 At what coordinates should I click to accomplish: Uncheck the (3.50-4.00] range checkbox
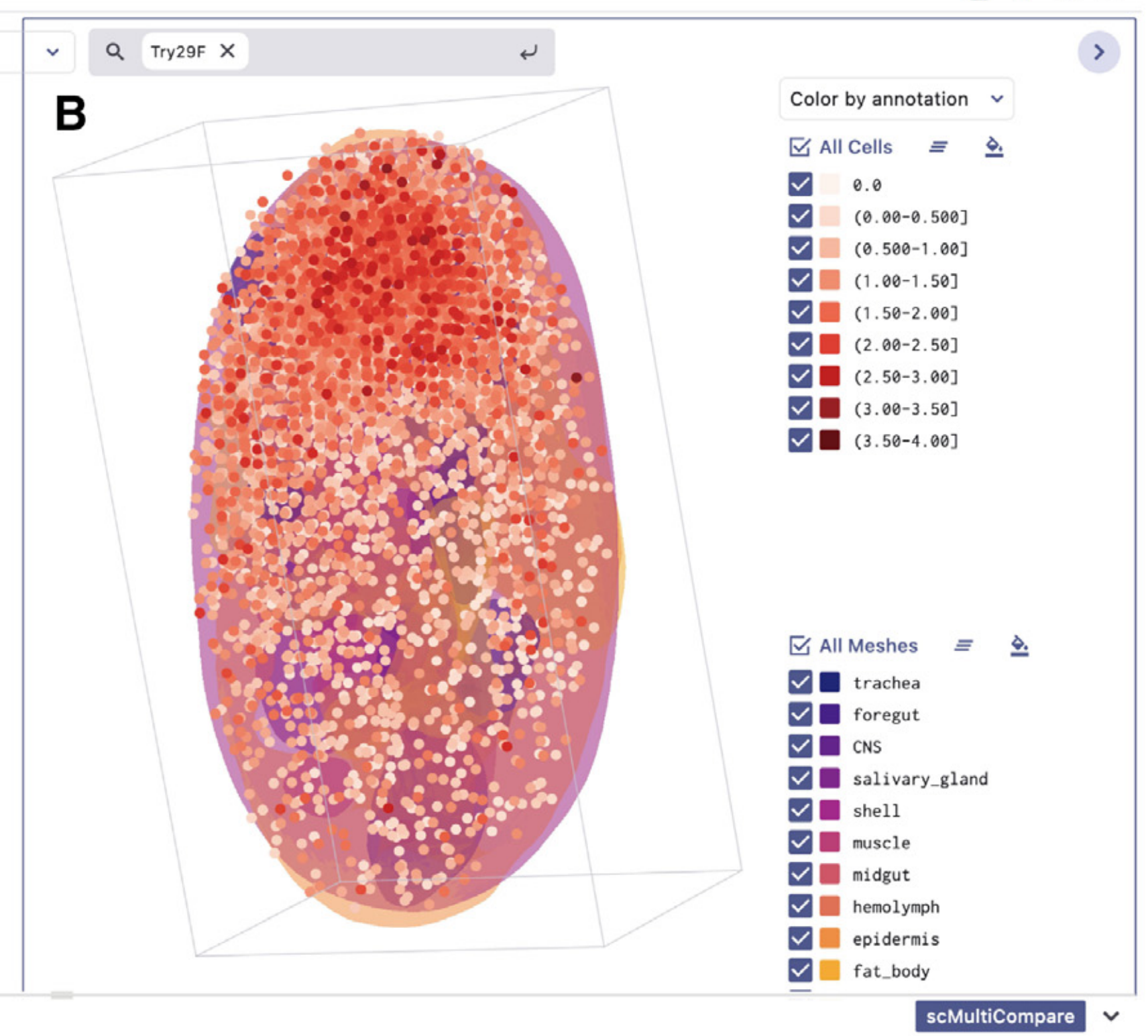(x=800, y=441)
